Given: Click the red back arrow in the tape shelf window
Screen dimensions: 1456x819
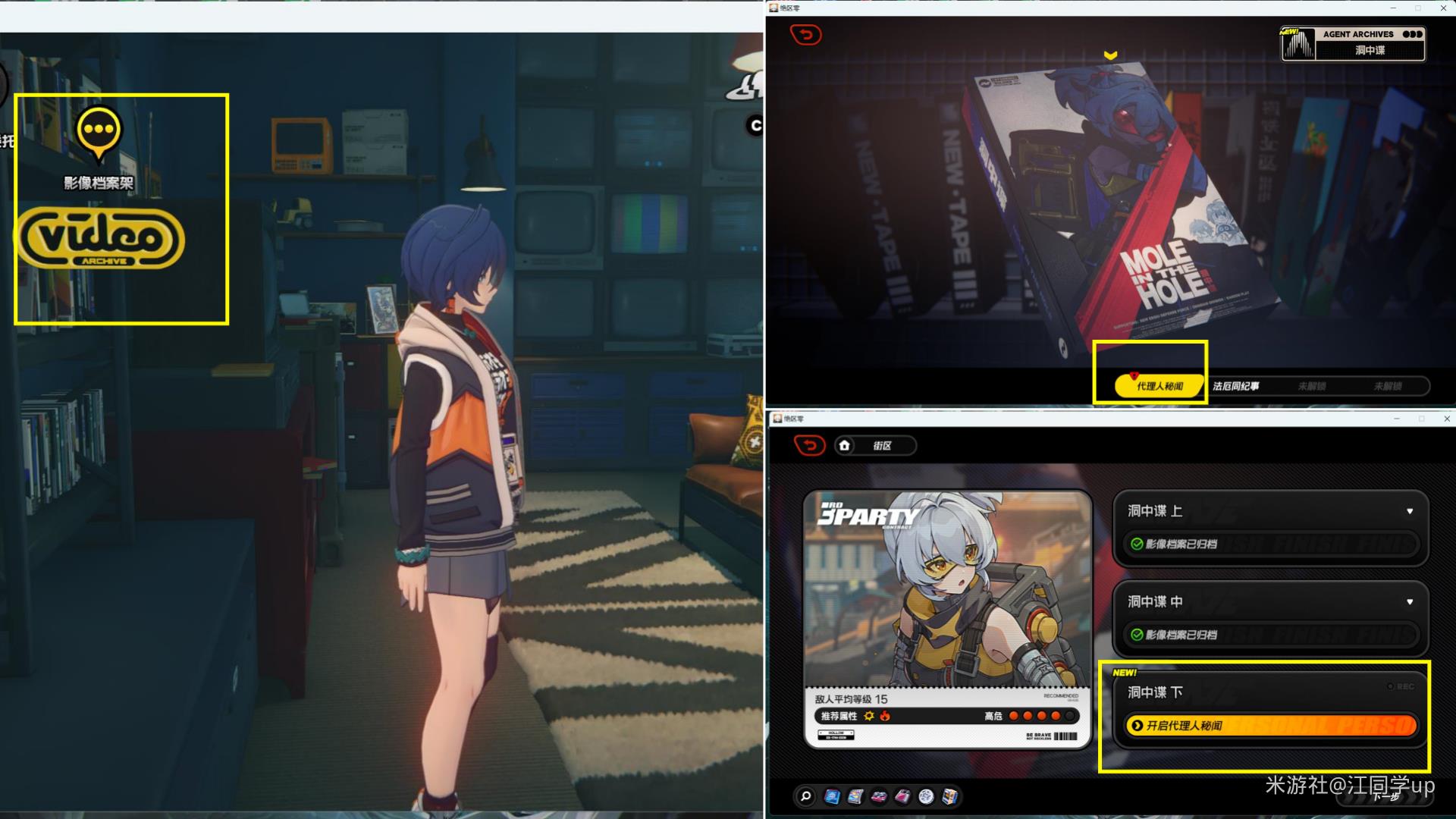Looking at the screenshot, I should point(805,35).
